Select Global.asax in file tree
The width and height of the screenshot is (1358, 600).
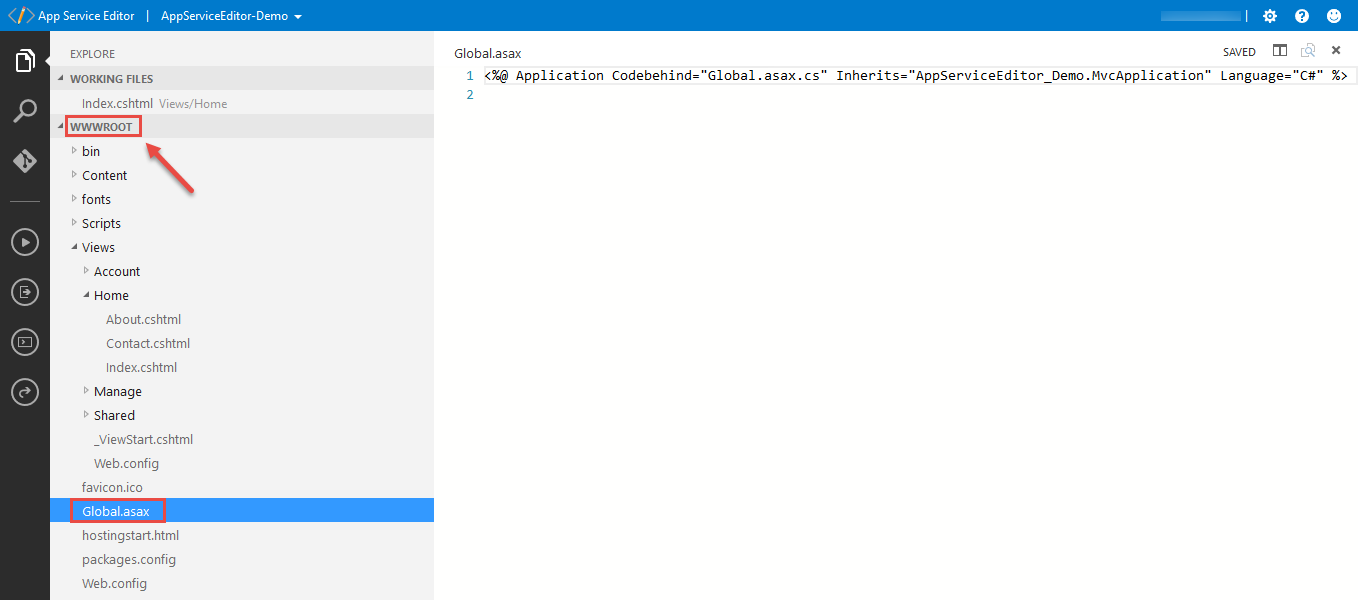[242, 511]
